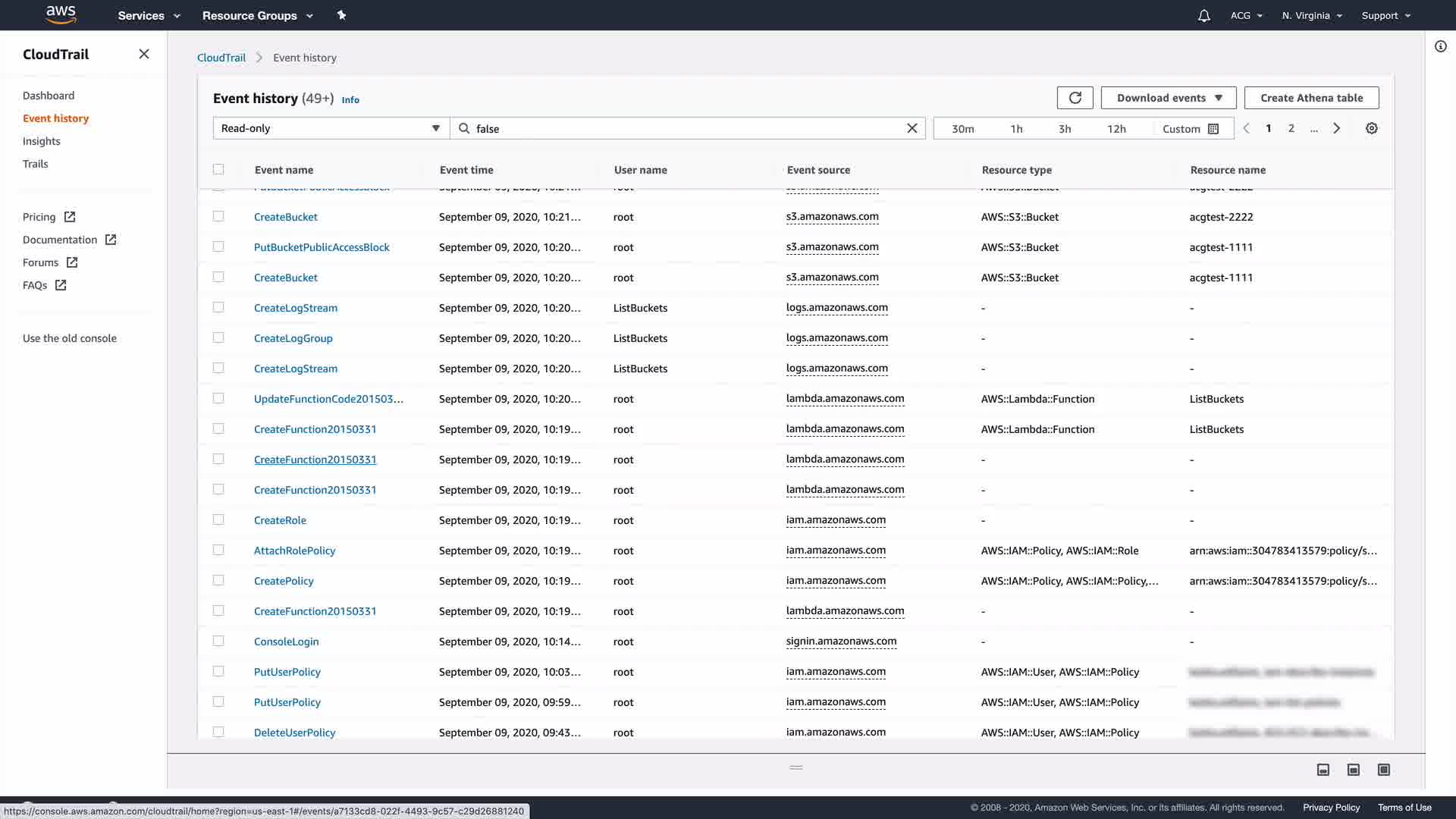This screenshot has width=1456, height=819.
Task: Open the AttachRolePolicy event link
Action: click(294, 551)
